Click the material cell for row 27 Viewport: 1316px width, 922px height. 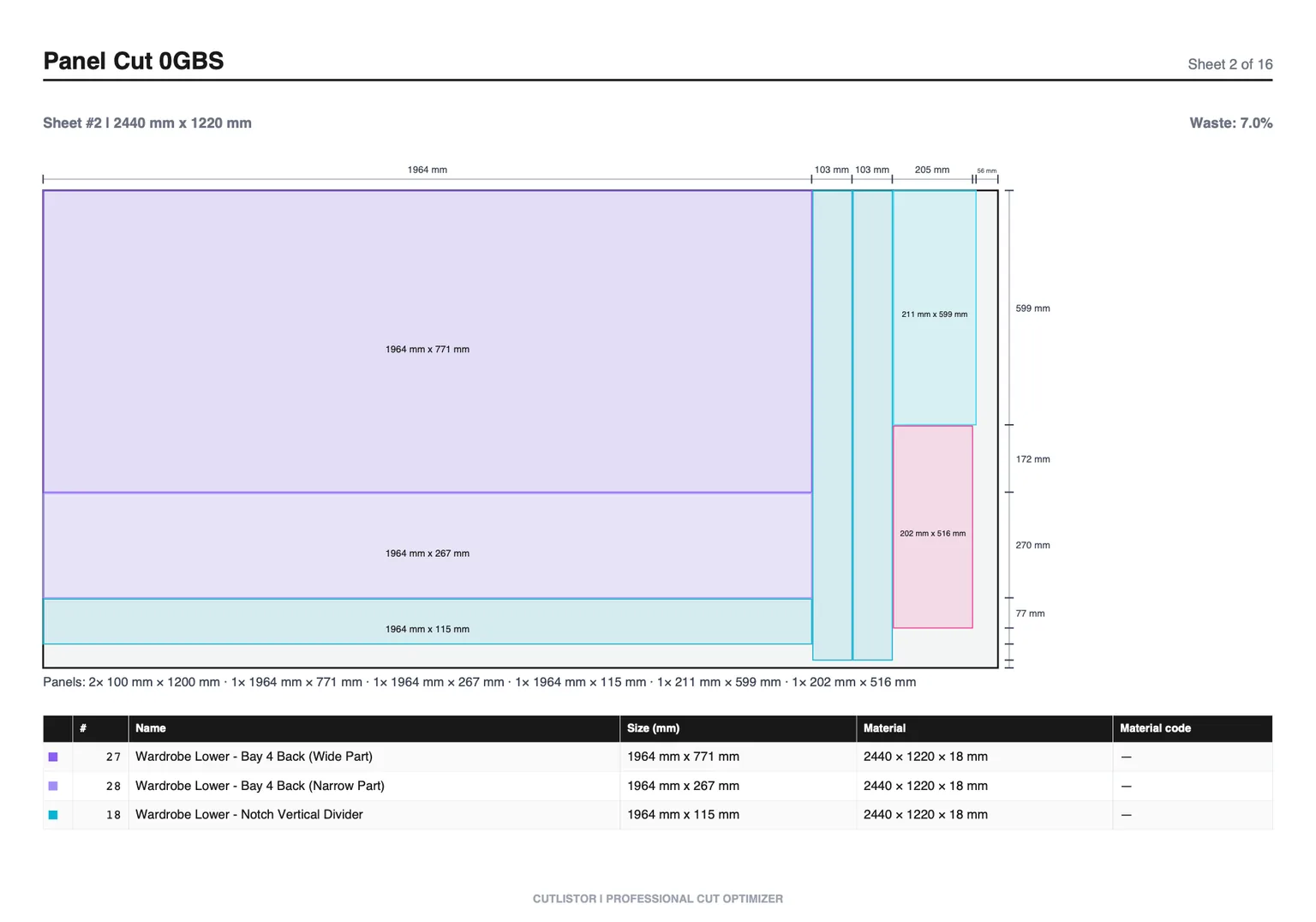point(984,757)
